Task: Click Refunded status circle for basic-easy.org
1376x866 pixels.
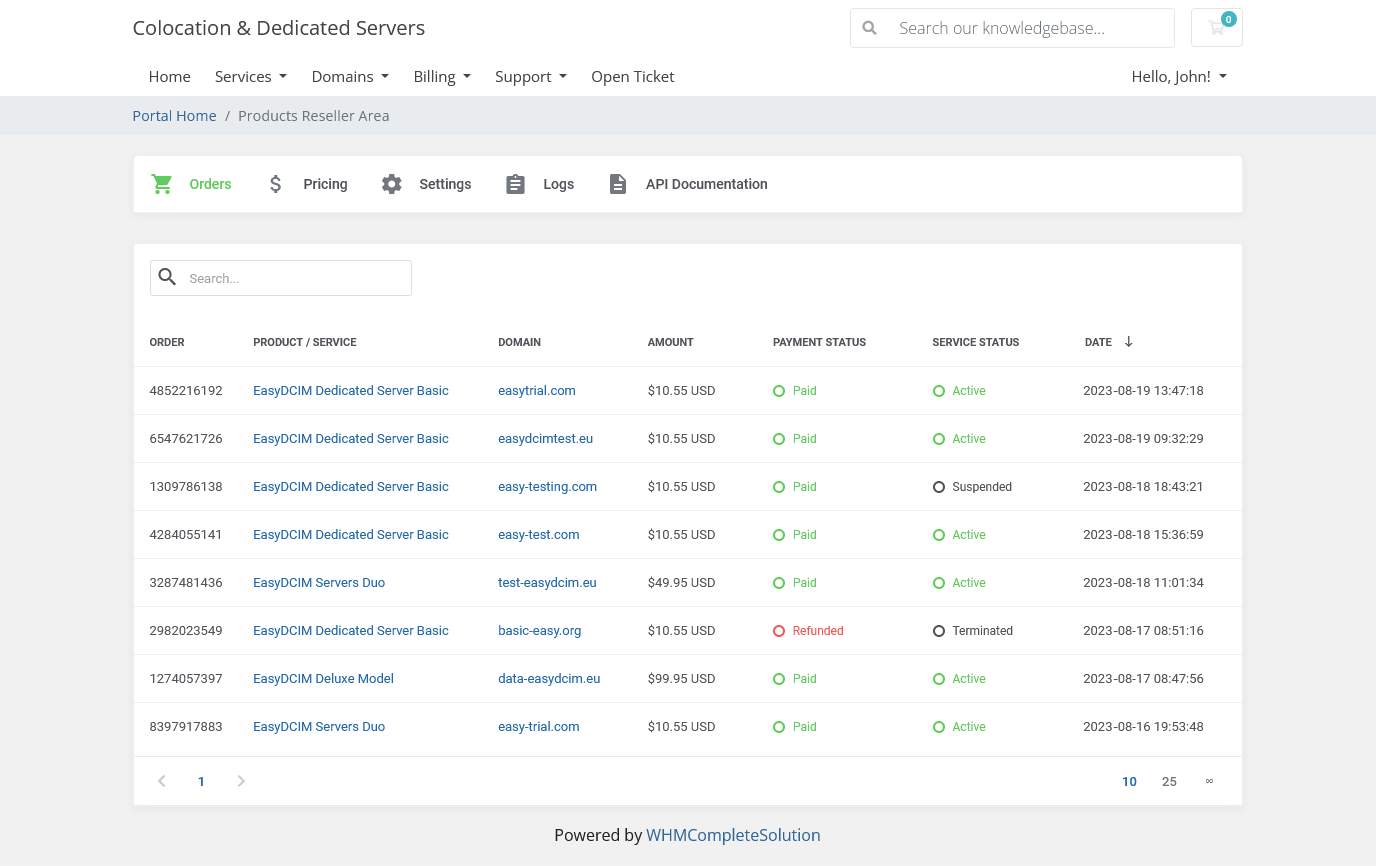Action: (779, 631)
